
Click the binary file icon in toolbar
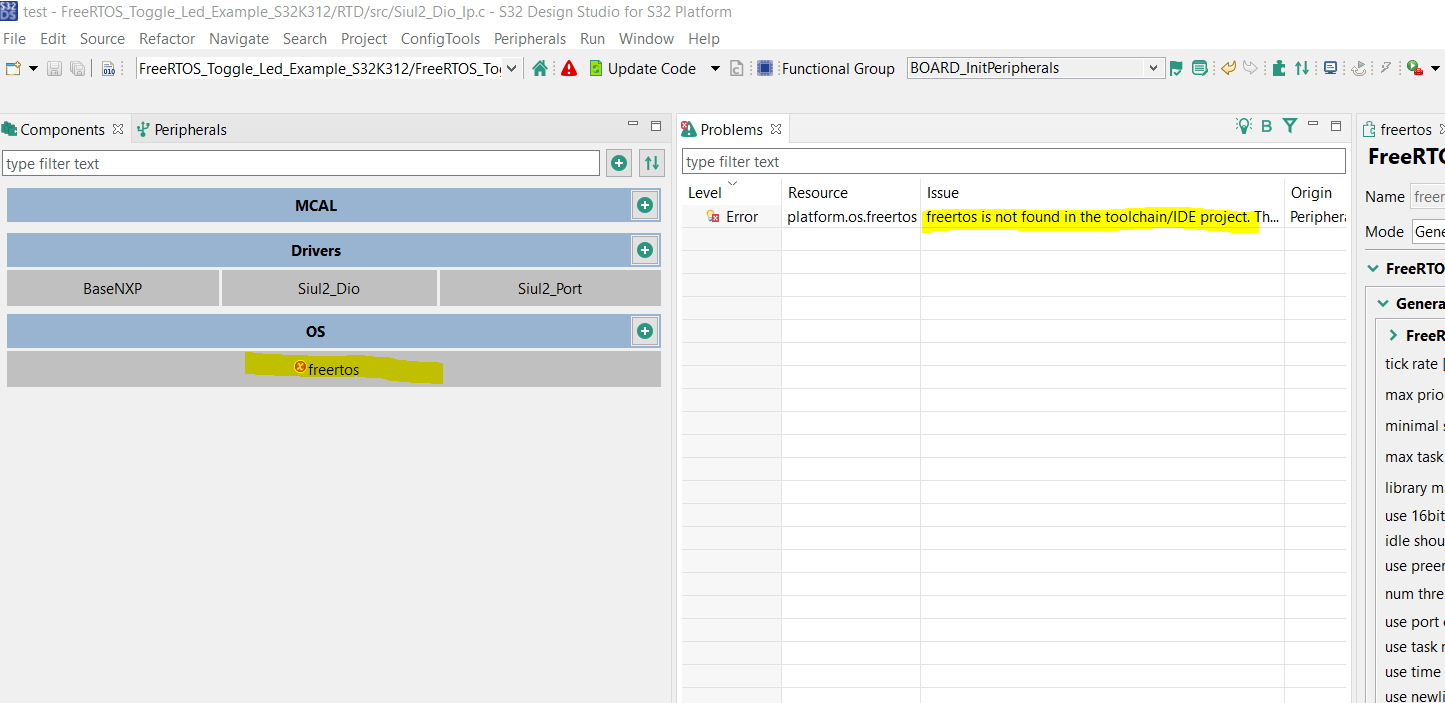click(x=109, y=69)
